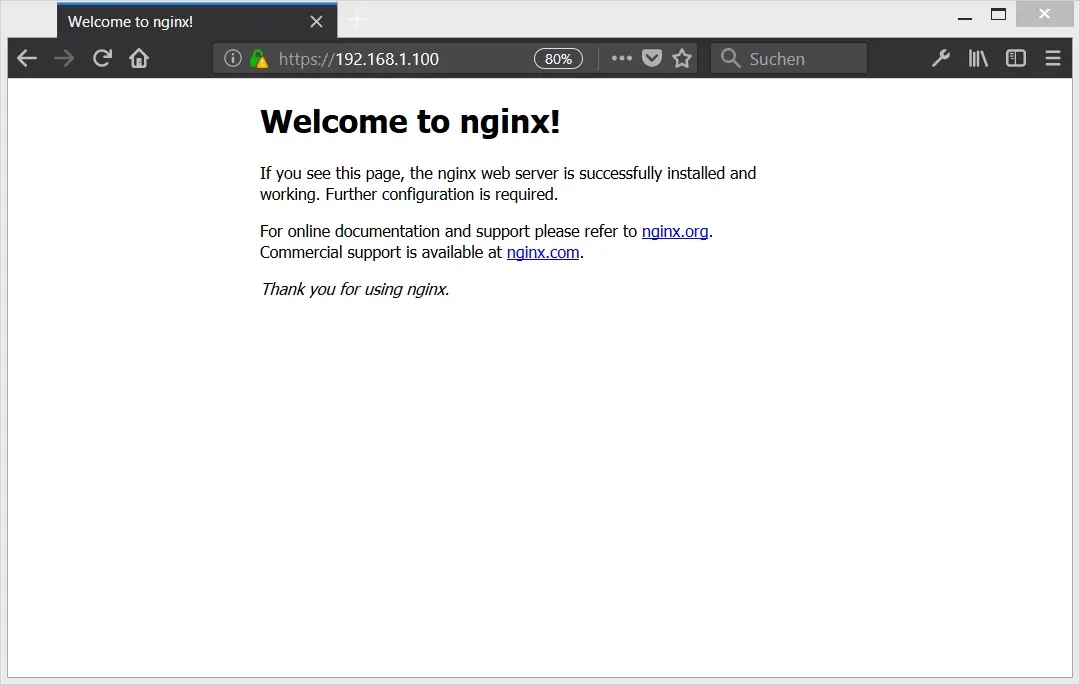Save page to Pocket
The height and width of the screenshot is (685, 1080).
pos(652,59)
